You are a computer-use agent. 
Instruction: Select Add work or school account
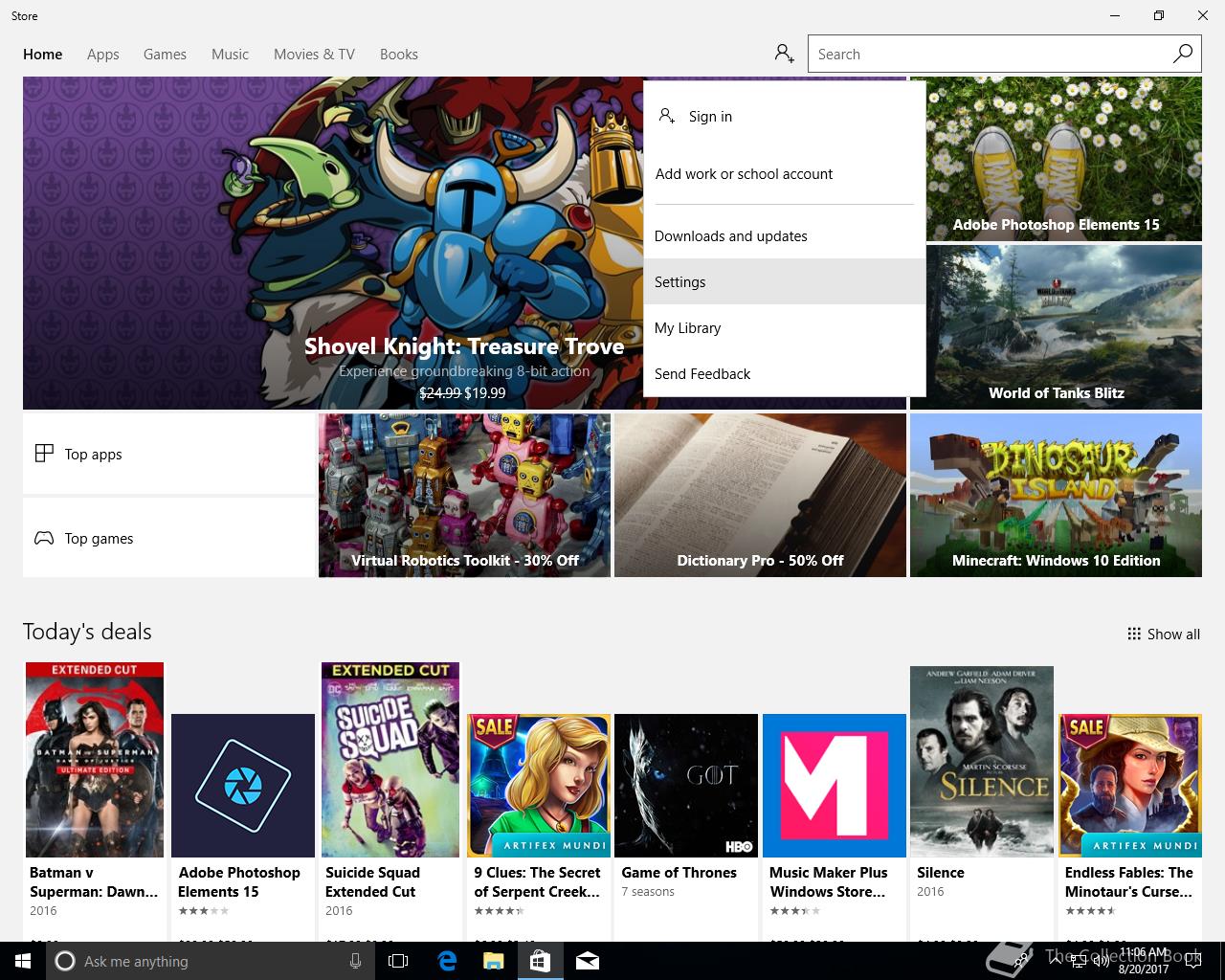tap(785, 173)
